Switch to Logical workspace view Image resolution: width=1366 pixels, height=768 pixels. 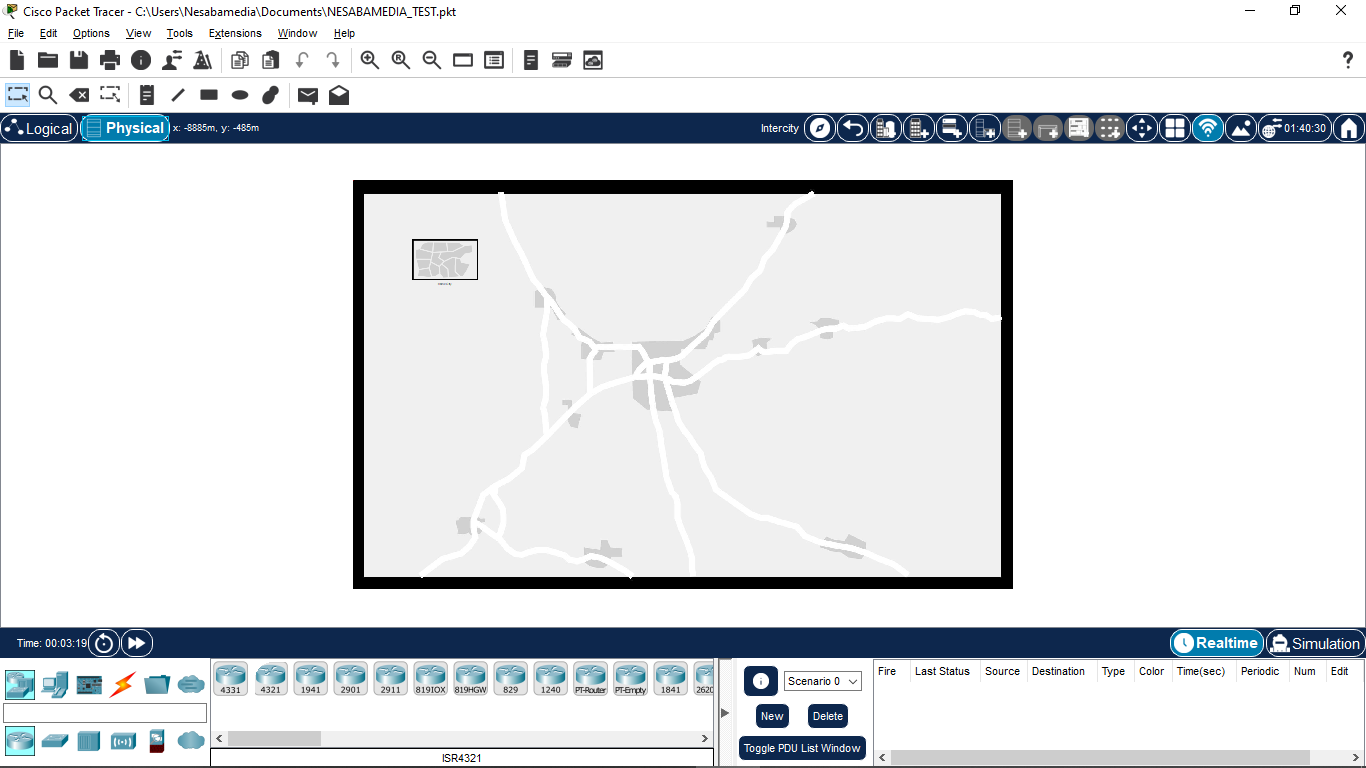tap(40, 128)
